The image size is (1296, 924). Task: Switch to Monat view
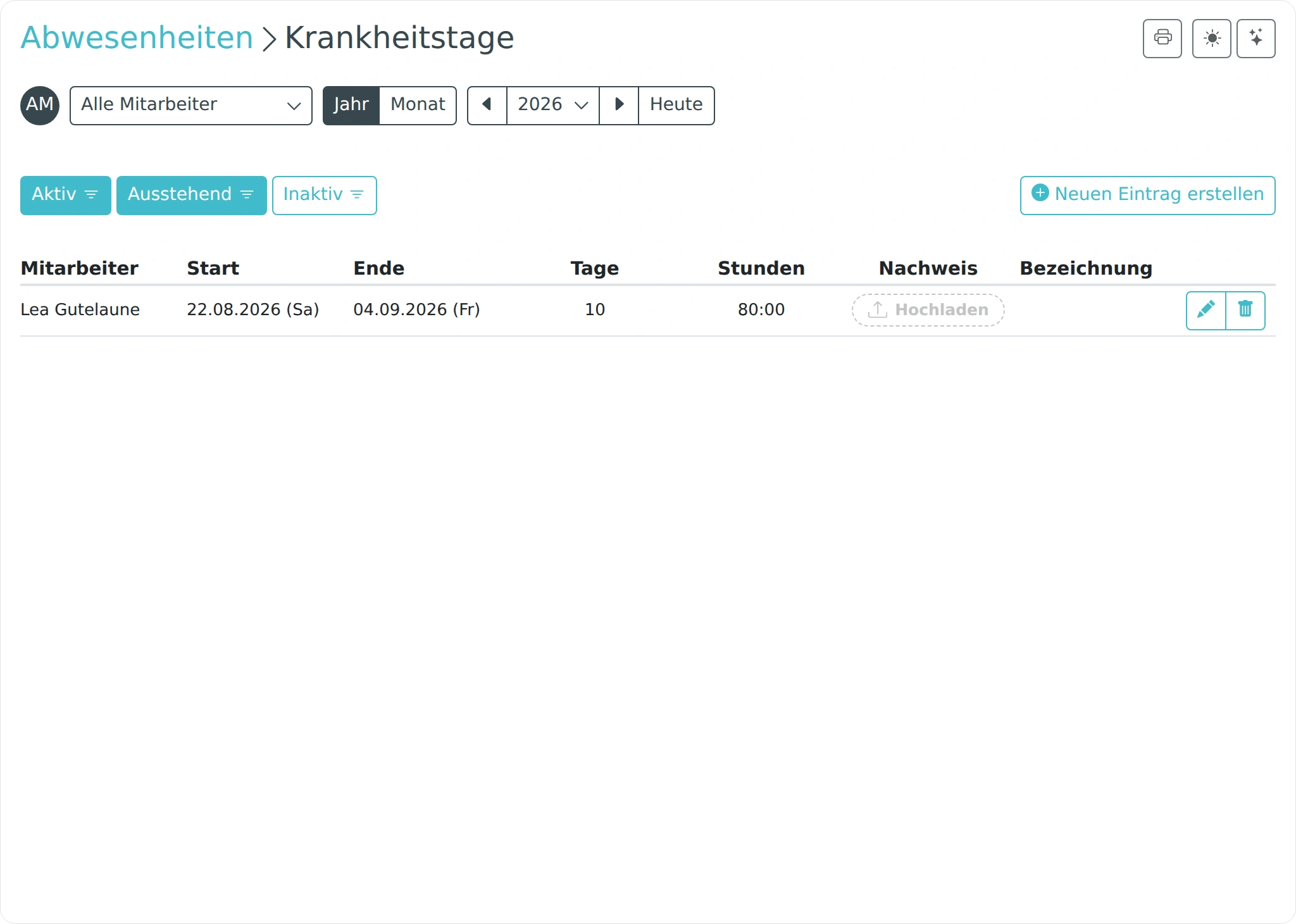[418, 106]
